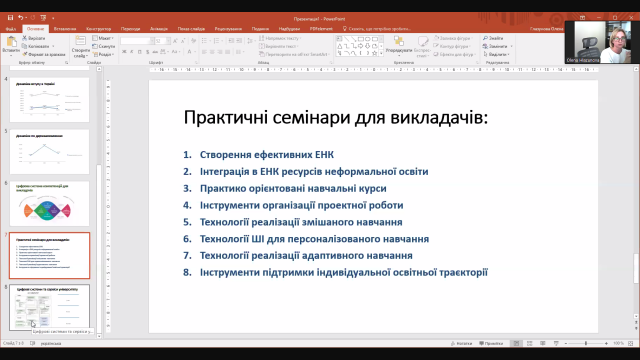The width and height of the screenshot is (640, 360).
Task: Copy selection with Копіювати
Action: click(36, 46)
